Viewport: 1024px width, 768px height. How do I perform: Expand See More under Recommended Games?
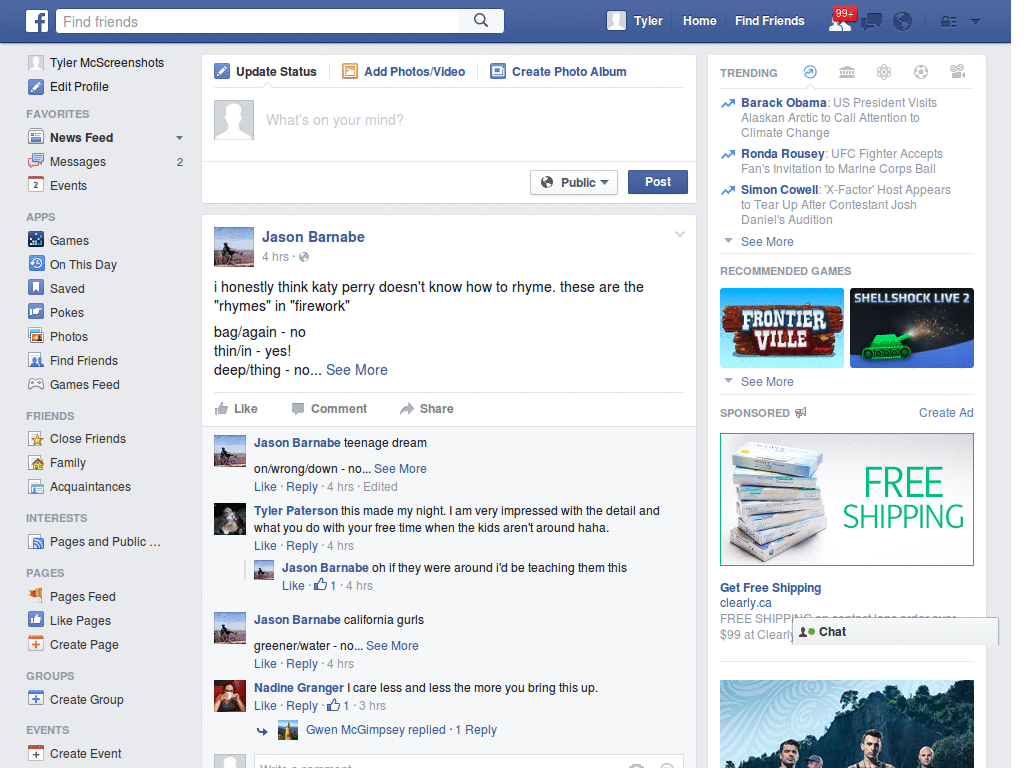pyautogui.click(x=767, y=381)
